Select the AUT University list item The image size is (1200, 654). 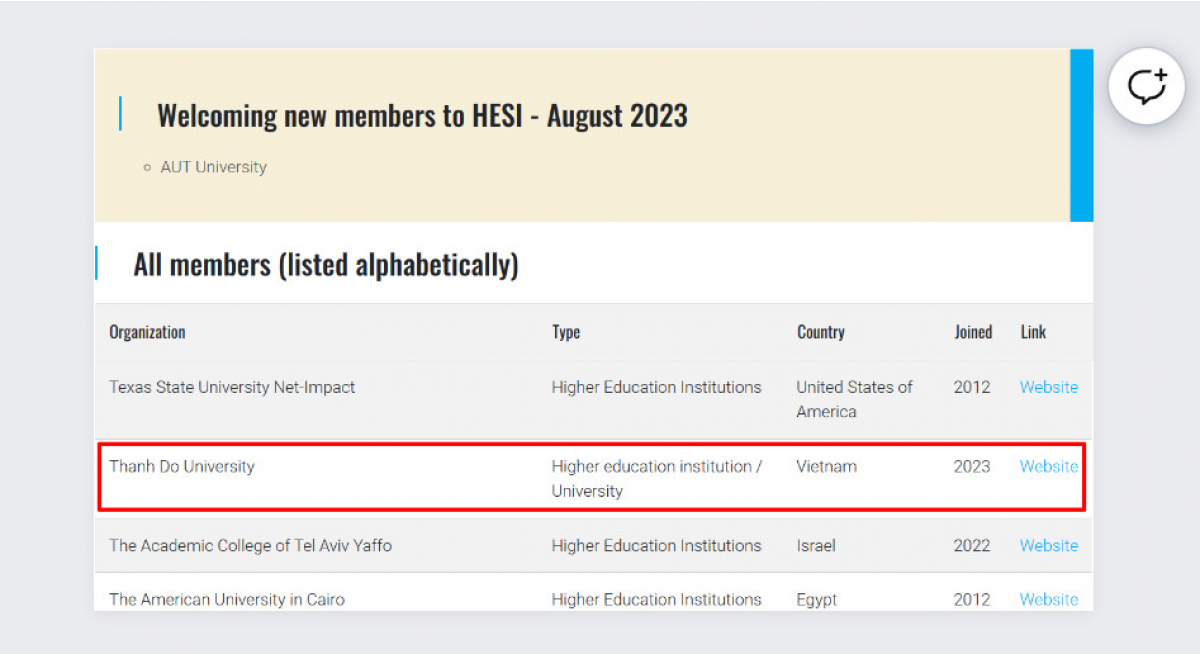pyautogui.click(x=213, y=167)
